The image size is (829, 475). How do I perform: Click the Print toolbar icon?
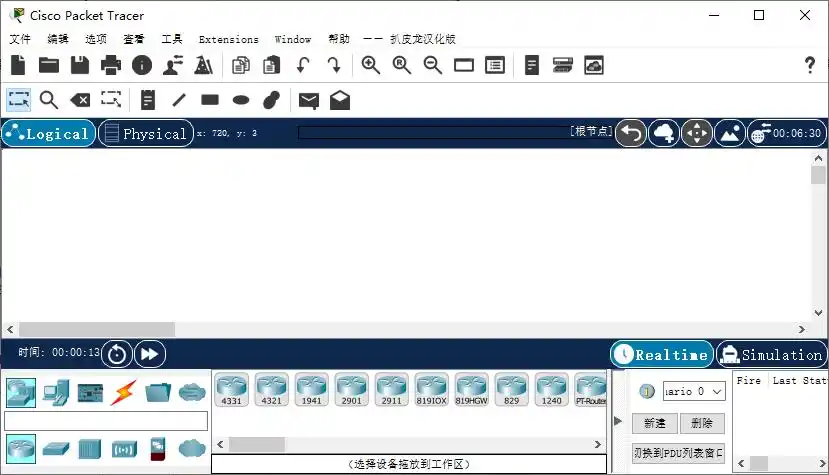pyautogui.click(x=110, y=66)
